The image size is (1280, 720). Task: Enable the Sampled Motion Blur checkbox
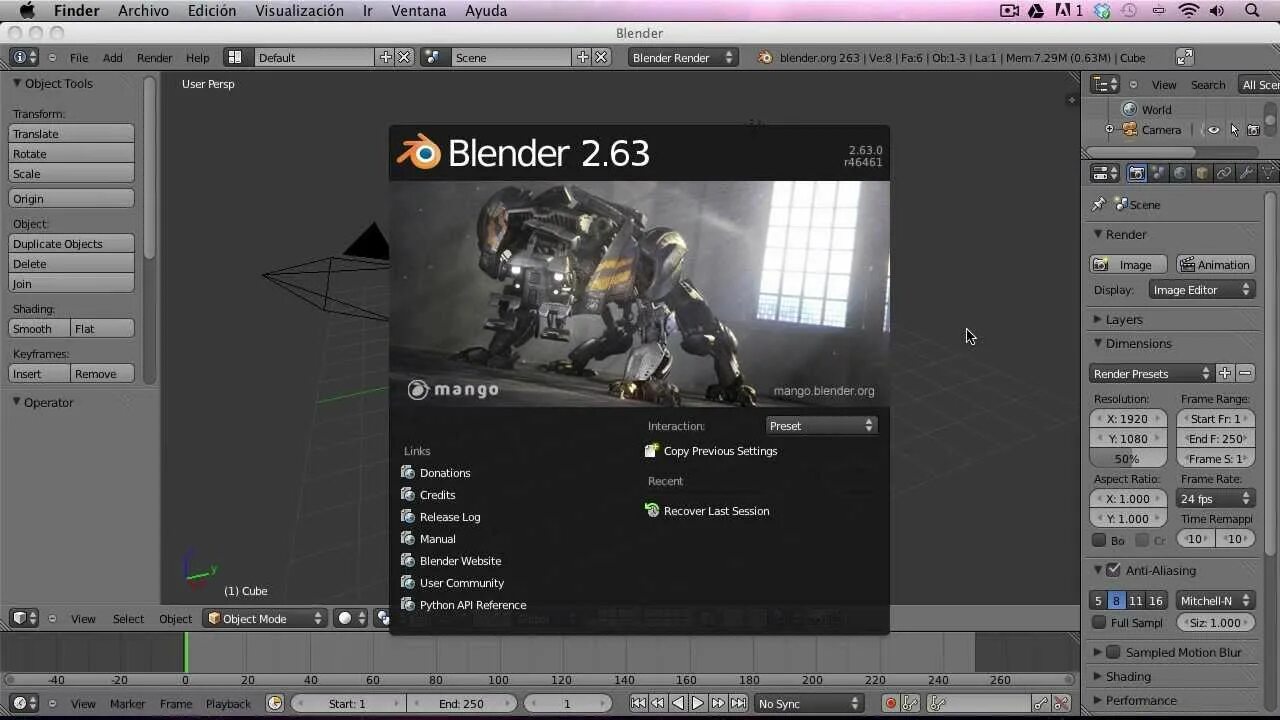(1113, 652)
